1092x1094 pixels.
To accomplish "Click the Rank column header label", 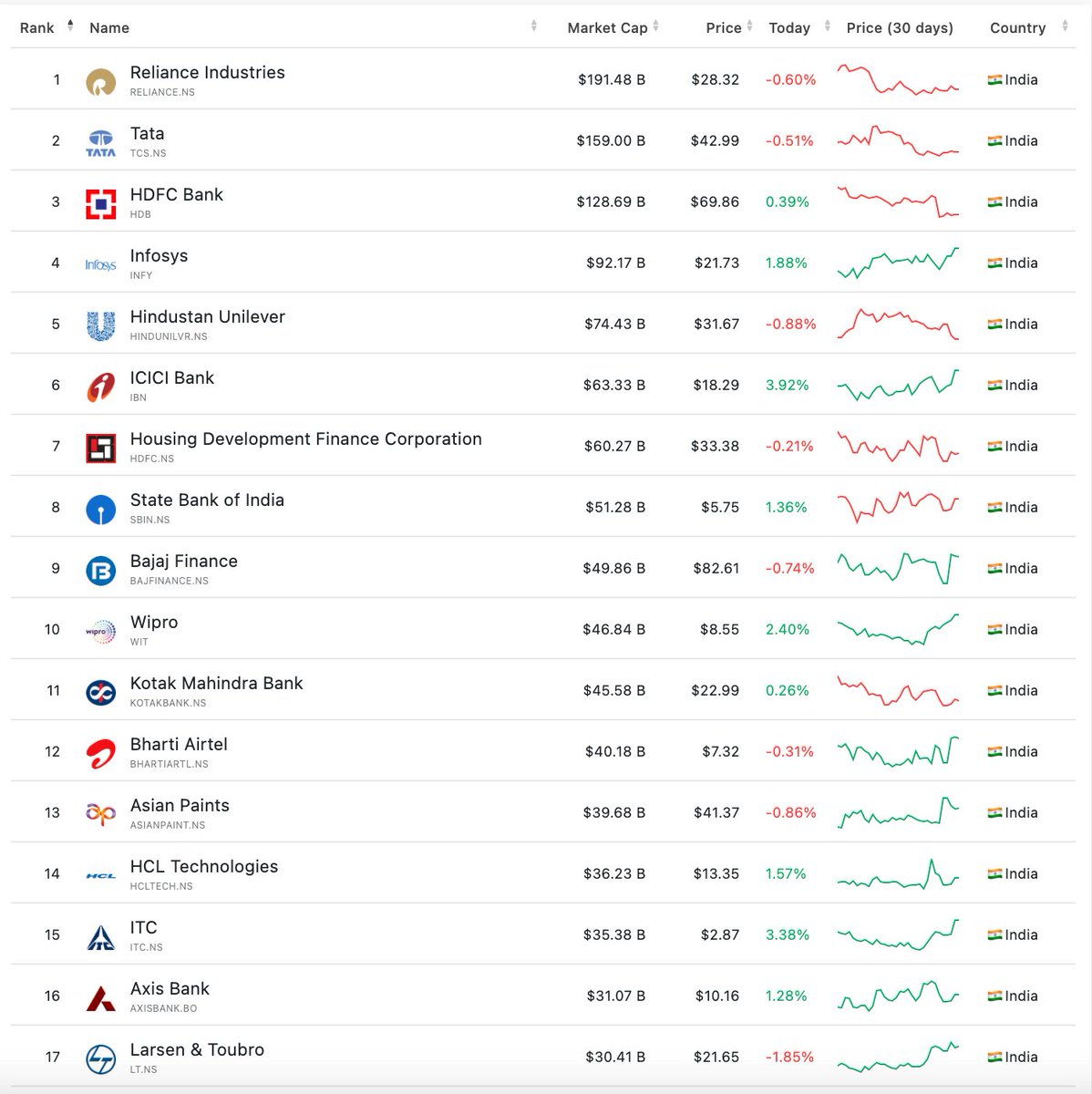I will [x=36, y=28].
